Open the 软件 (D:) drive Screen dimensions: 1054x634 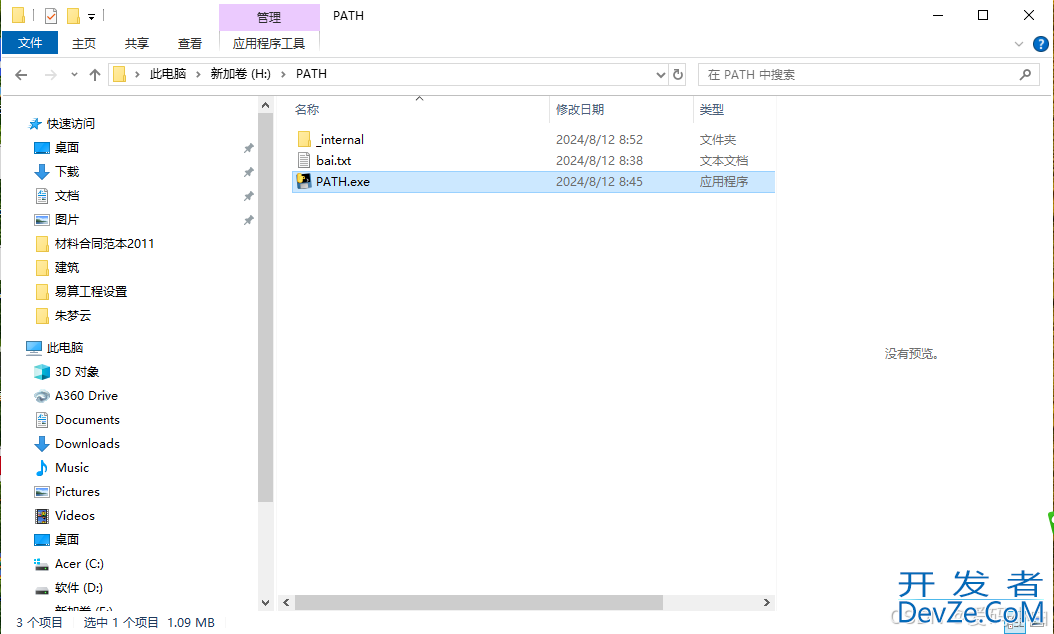pos(79,588)
